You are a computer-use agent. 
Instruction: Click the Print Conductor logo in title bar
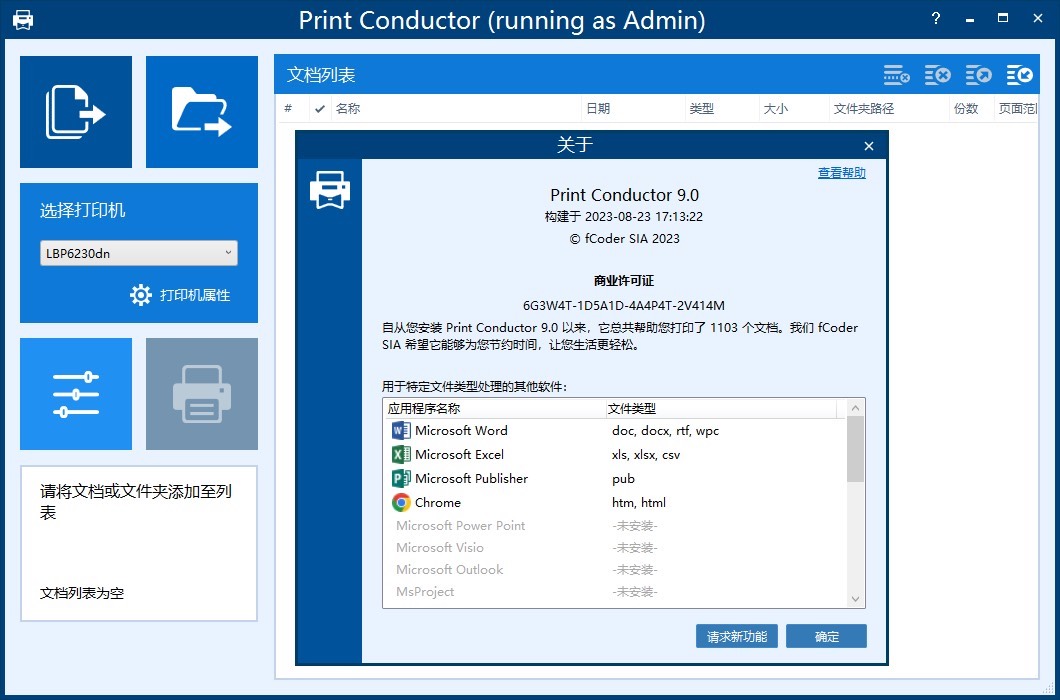[23, 20]
